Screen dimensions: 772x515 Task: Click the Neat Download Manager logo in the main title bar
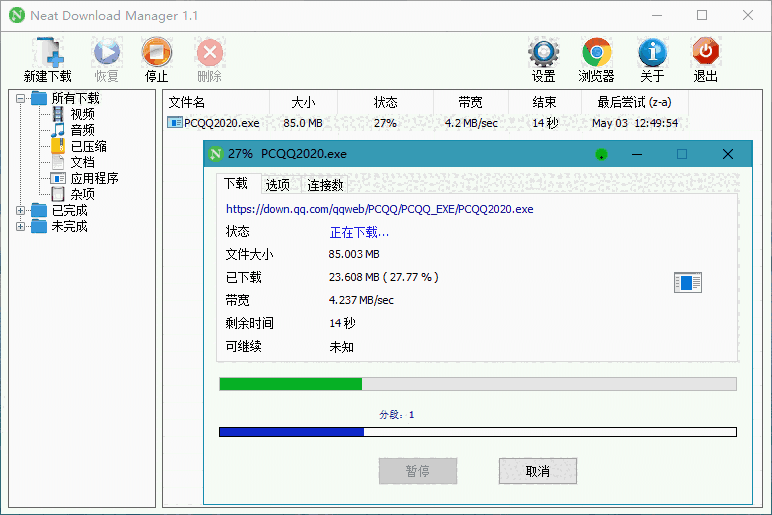coord(17,15)
